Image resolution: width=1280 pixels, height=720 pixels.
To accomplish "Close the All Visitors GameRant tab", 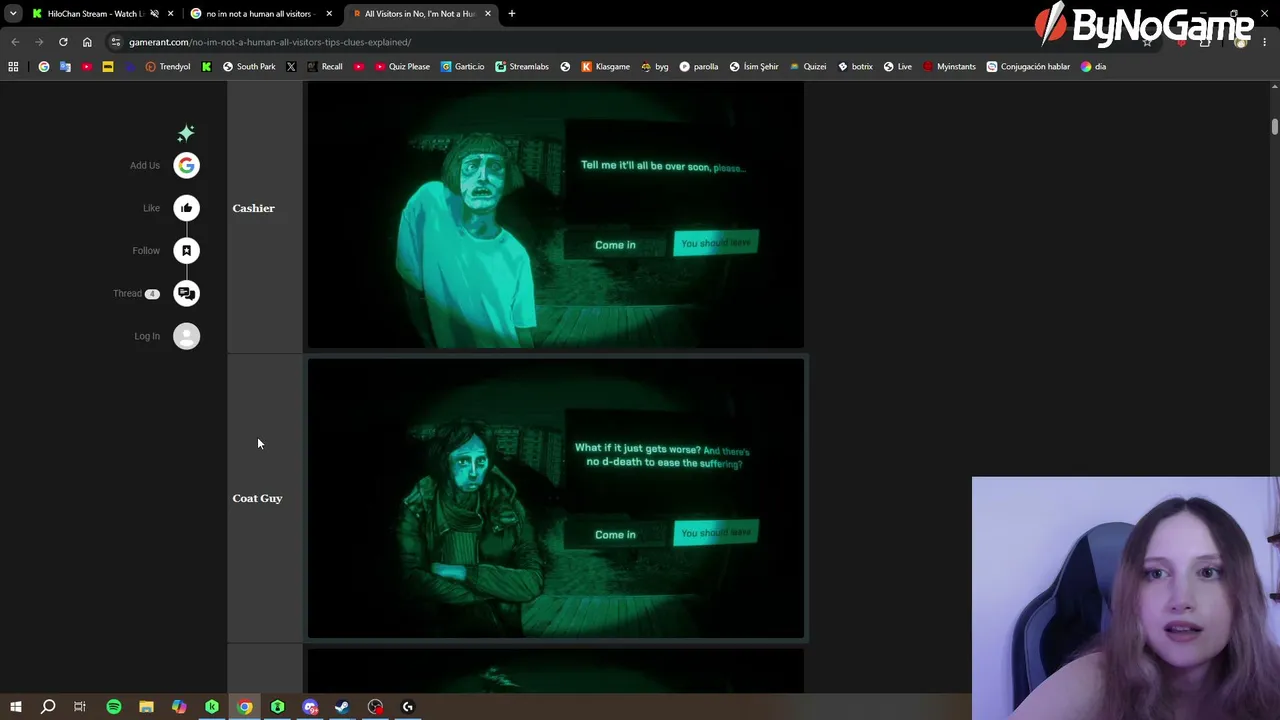I will (x=488, y=14).
